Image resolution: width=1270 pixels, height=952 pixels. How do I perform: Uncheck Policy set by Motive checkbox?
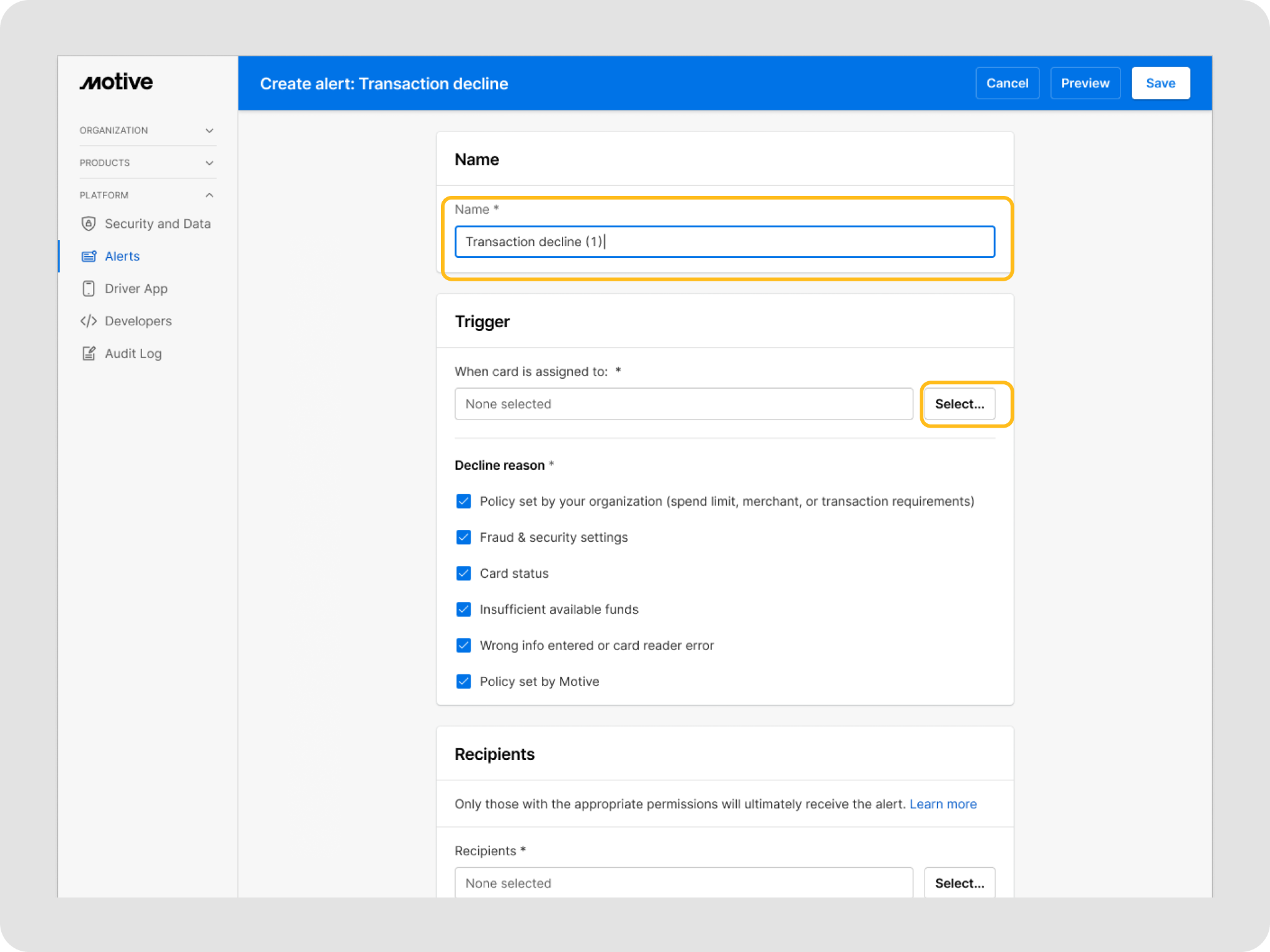[x=463, y=681]
